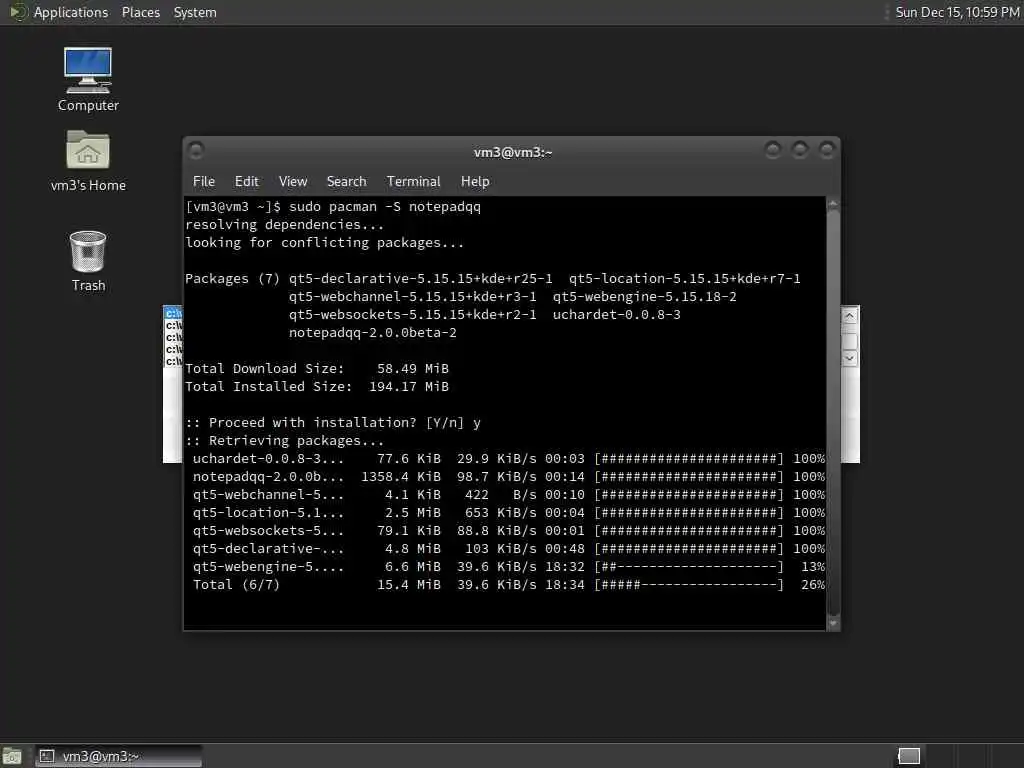
Task: Maximize the vm3@vm3 terminal window
Action: pyautogui.click(x=799, y=151)
